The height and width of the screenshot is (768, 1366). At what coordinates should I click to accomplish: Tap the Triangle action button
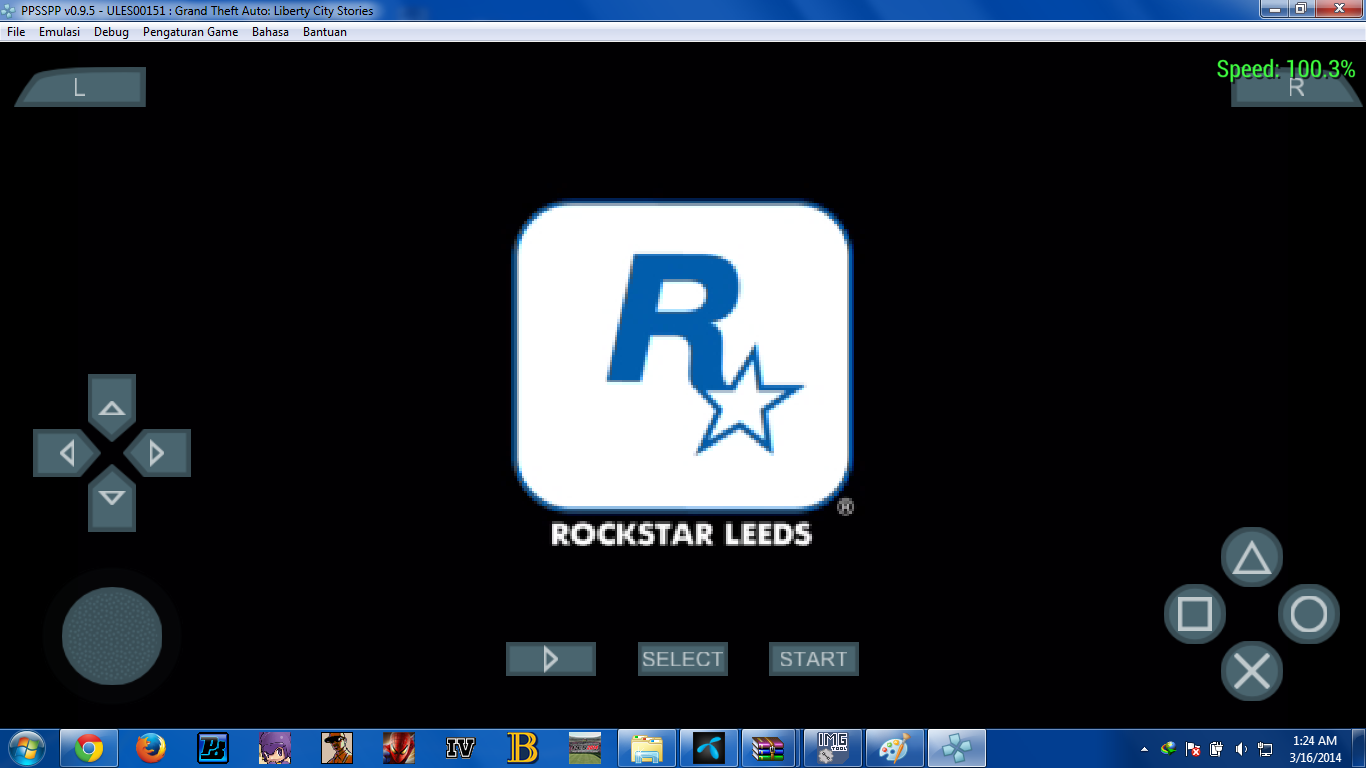click(1252, 558)
